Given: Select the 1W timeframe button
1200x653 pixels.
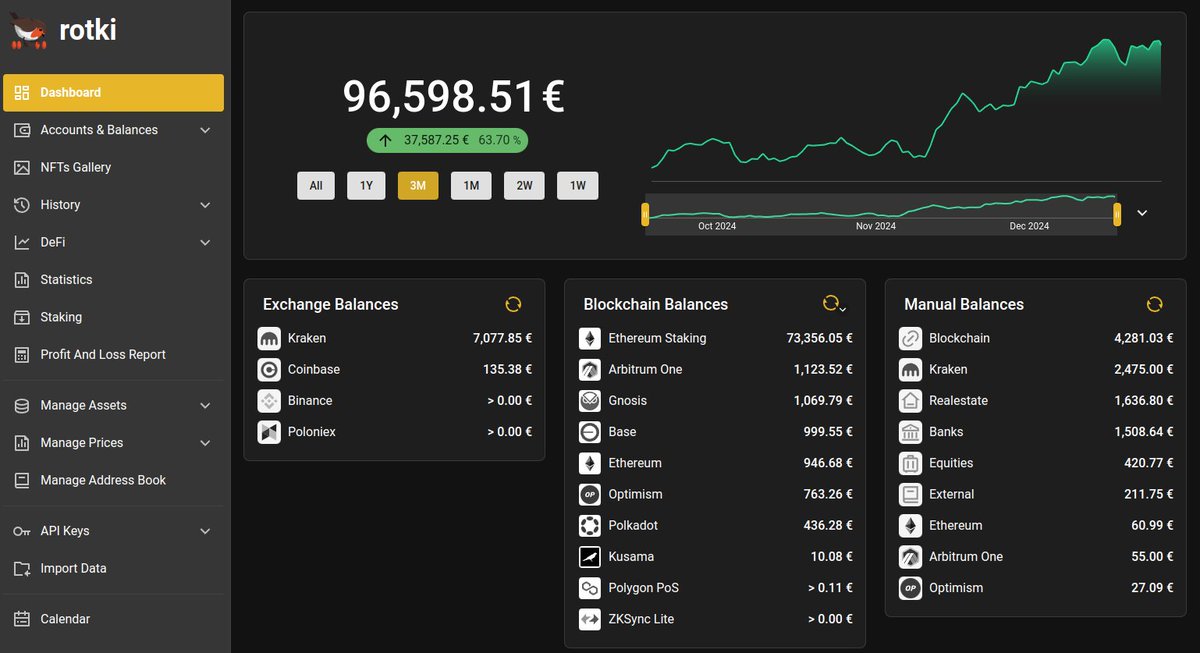Looking at the screenshot, I should tap(578, 186).
